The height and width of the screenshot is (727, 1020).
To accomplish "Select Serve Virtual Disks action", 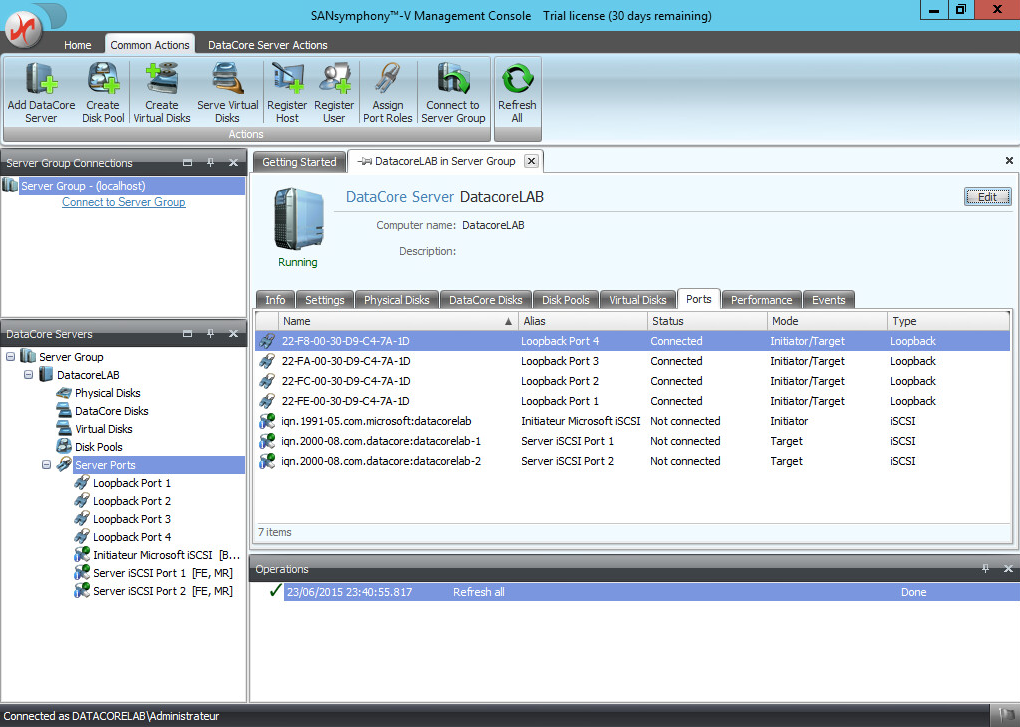I will pos(227,81).
